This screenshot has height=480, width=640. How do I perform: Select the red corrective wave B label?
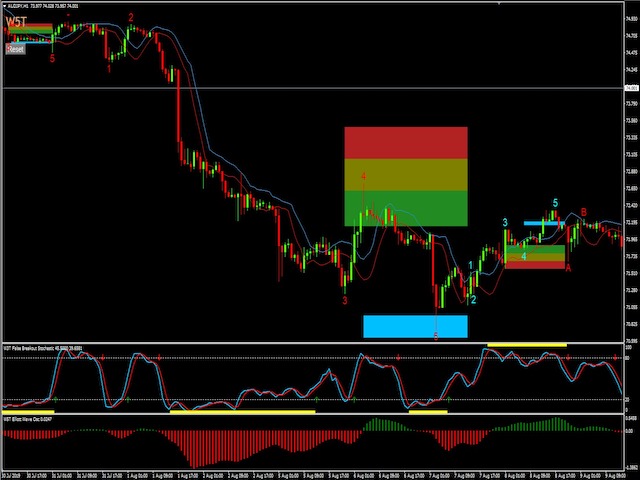click(x=584, y=212)
